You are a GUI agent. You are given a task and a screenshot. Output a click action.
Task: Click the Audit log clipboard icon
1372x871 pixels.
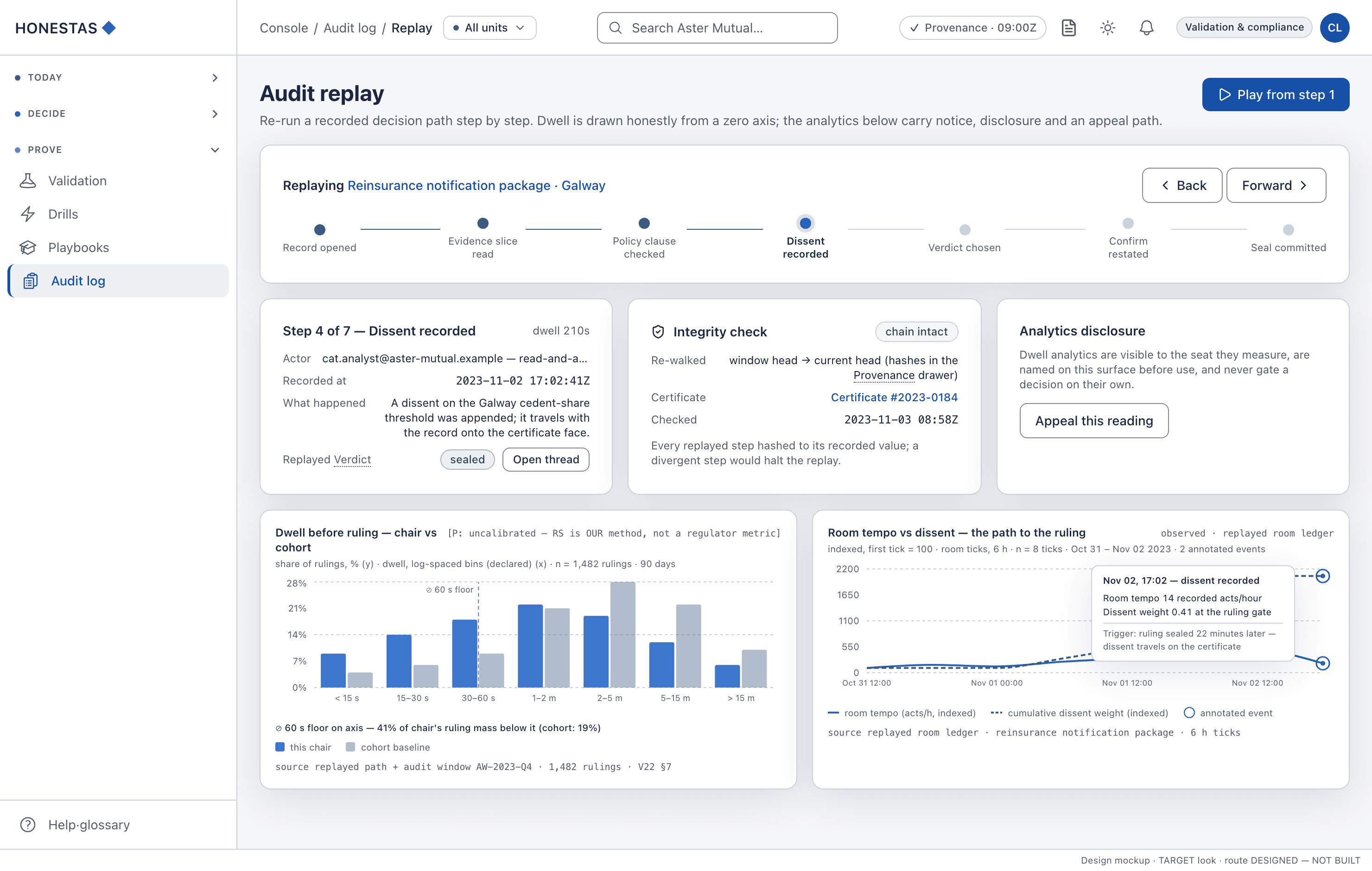click(30, 281)
